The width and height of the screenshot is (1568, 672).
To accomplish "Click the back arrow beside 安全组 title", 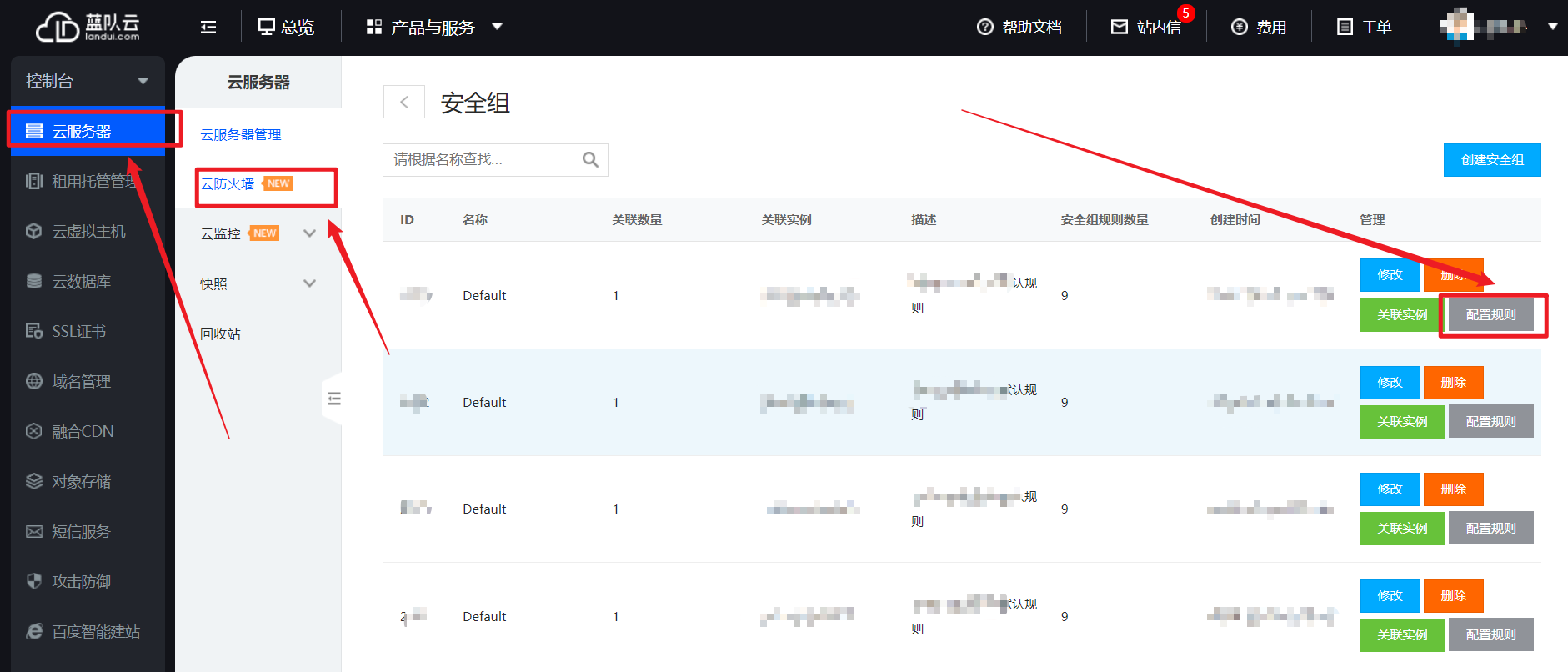I will click(404, 103).
